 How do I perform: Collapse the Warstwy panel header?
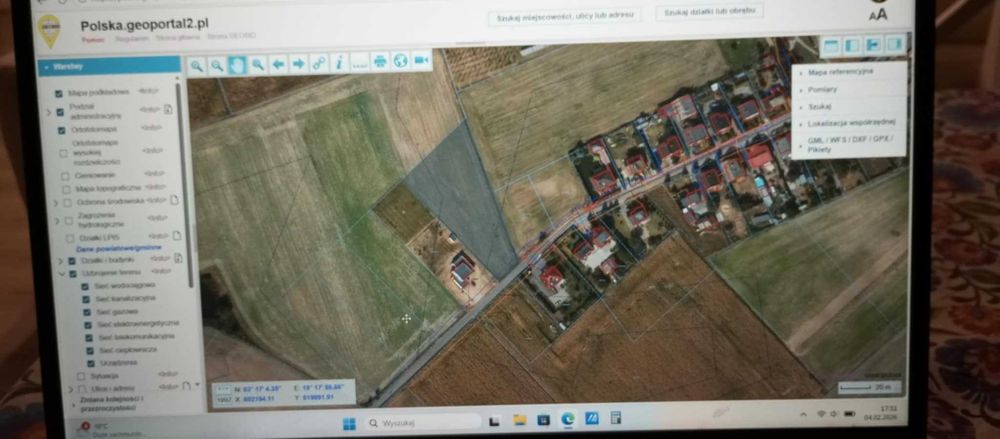click(x=109, y=66)
